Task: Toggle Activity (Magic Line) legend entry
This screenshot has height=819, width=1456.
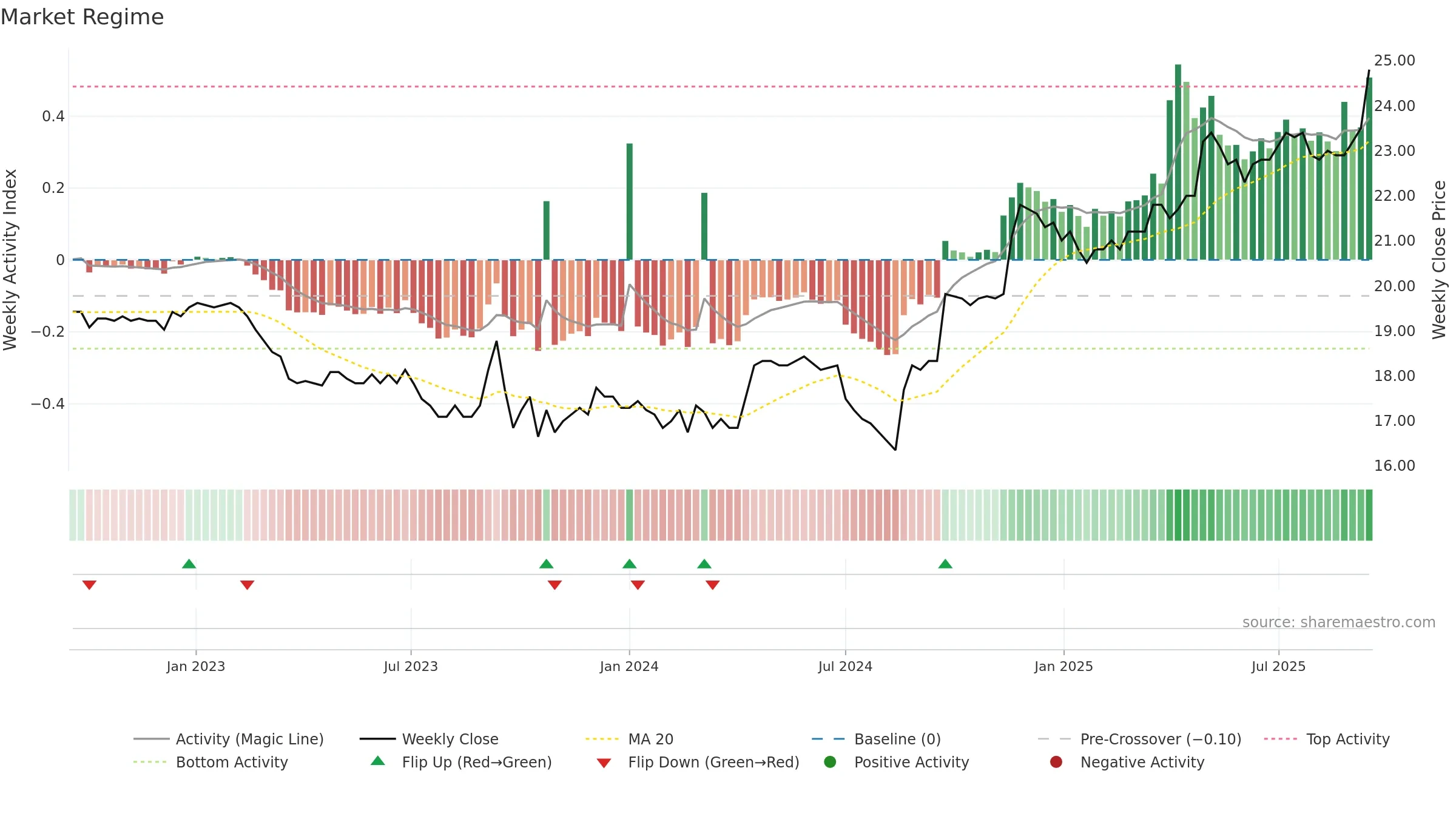Action: (229, 739)
